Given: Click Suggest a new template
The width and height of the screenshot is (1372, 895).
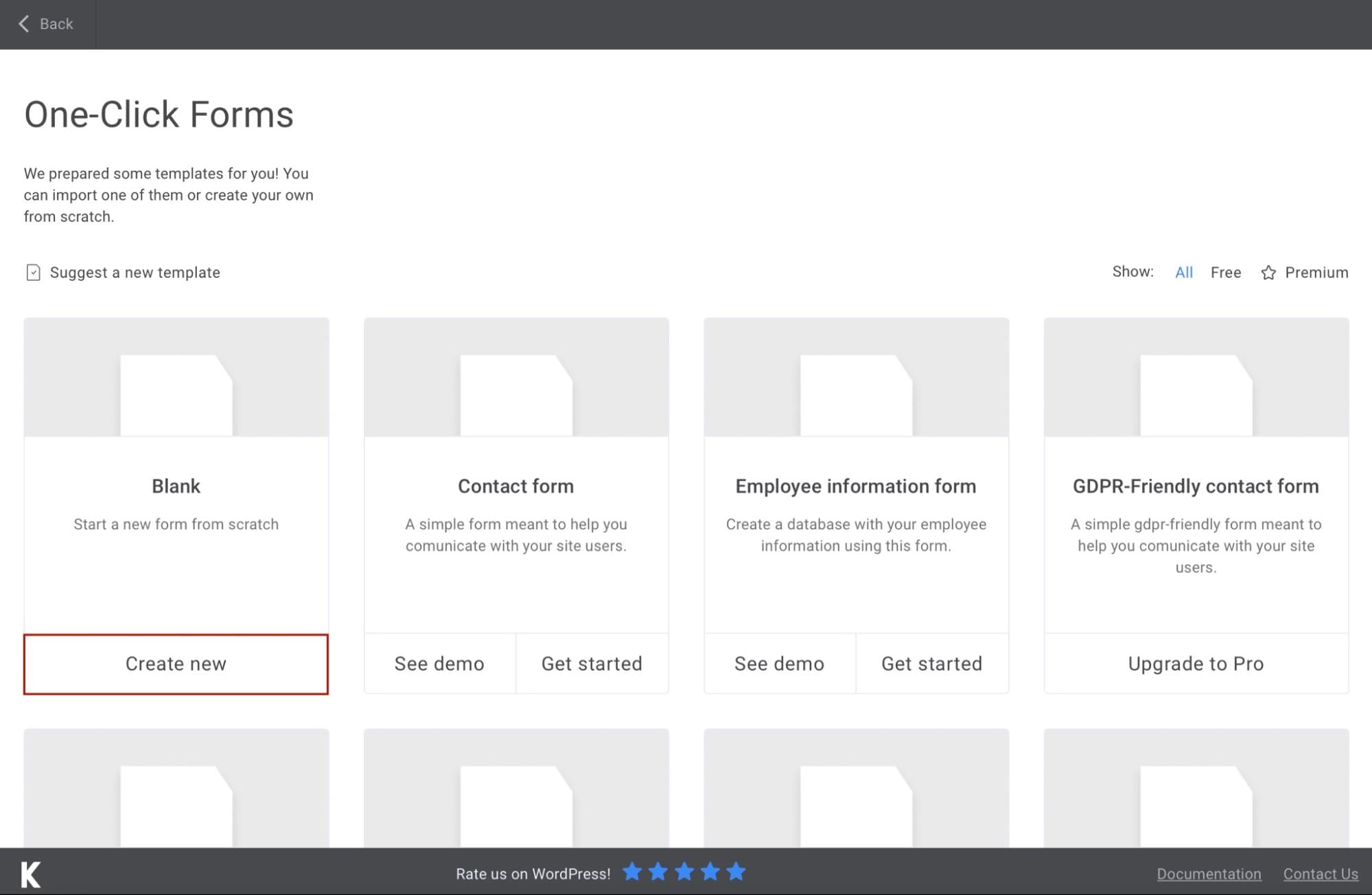Looking at the screenshot, I should pos(135,272).
